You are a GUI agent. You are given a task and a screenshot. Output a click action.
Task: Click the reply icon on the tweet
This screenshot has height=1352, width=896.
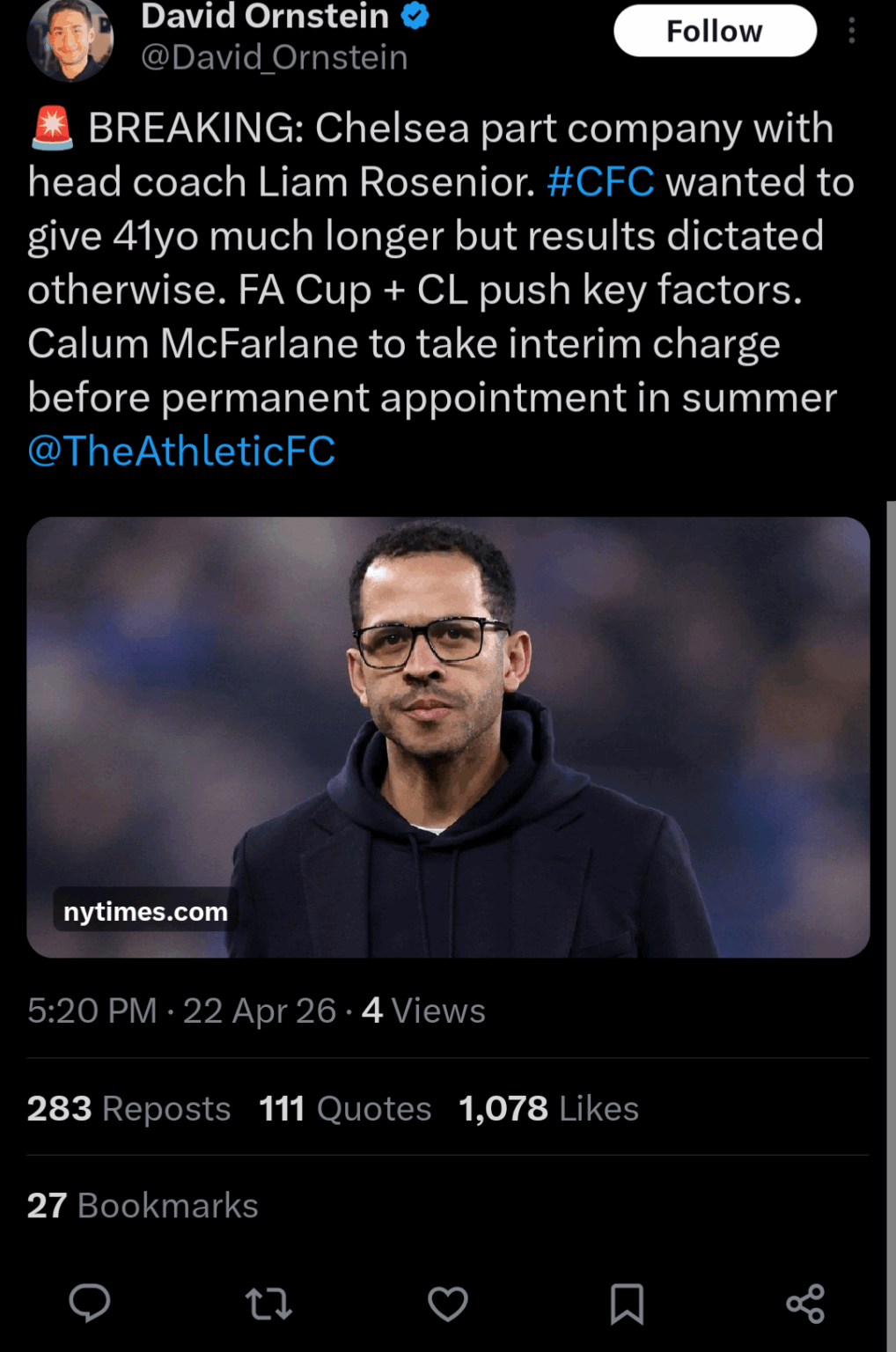pyautogui.click(x=89, y=1304)
